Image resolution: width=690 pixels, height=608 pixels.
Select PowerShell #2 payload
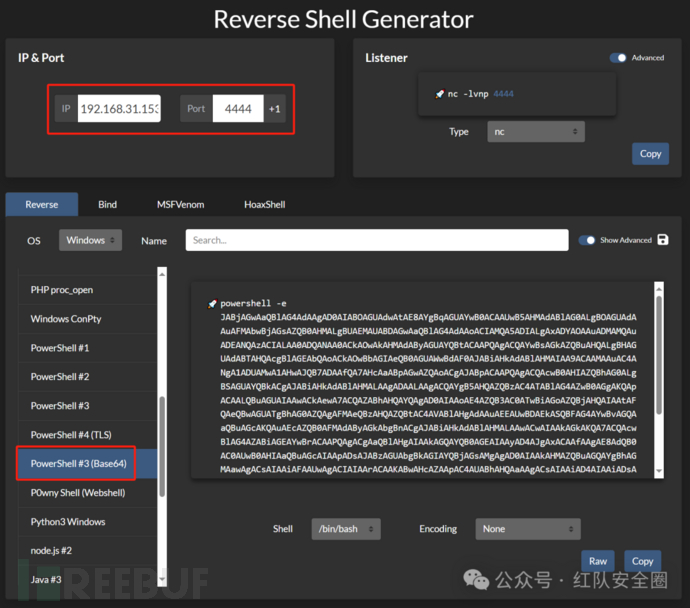point(87,377)
